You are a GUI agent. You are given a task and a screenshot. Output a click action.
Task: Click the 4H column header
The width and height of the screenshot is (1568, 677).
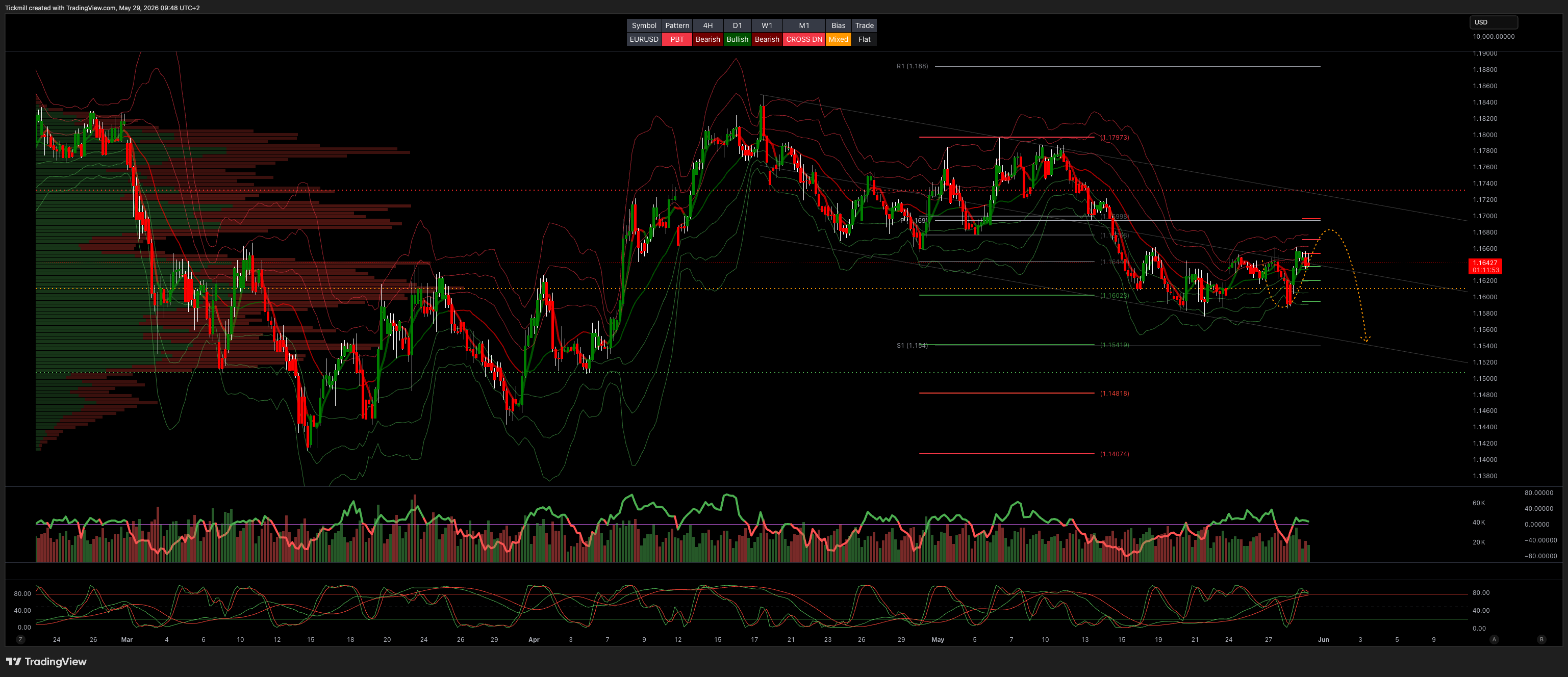707,25
